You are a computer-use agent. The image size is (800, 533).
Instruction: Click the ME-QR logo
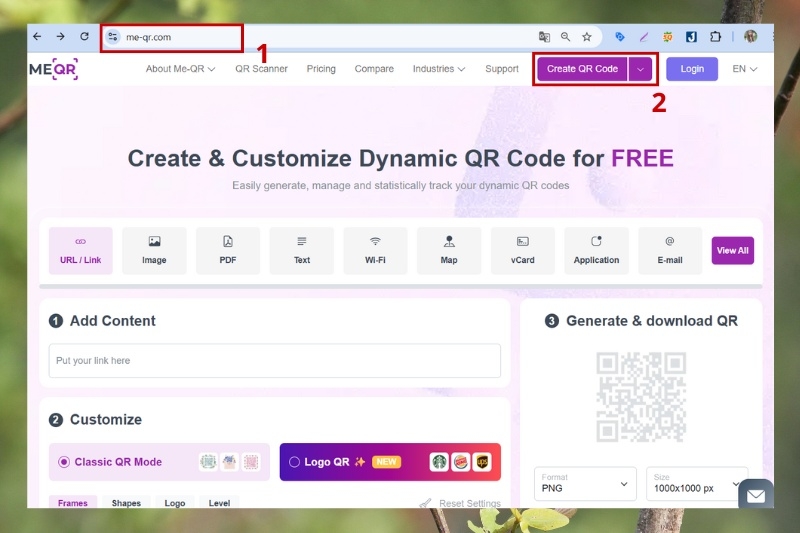tap(54, 69)
